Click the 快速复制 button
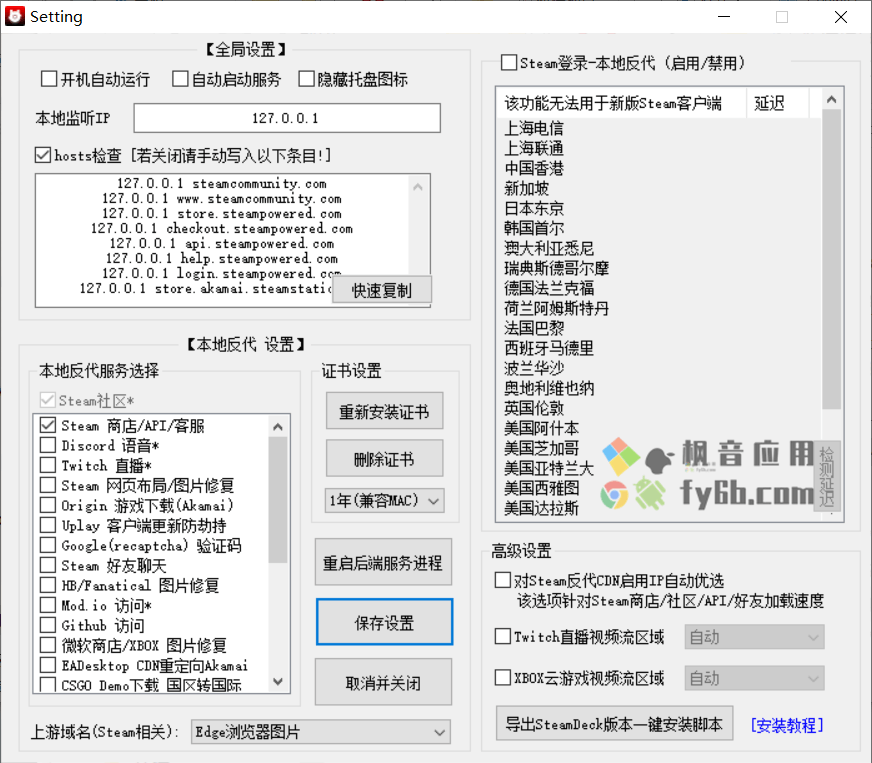872x763 pixels. 382,290
